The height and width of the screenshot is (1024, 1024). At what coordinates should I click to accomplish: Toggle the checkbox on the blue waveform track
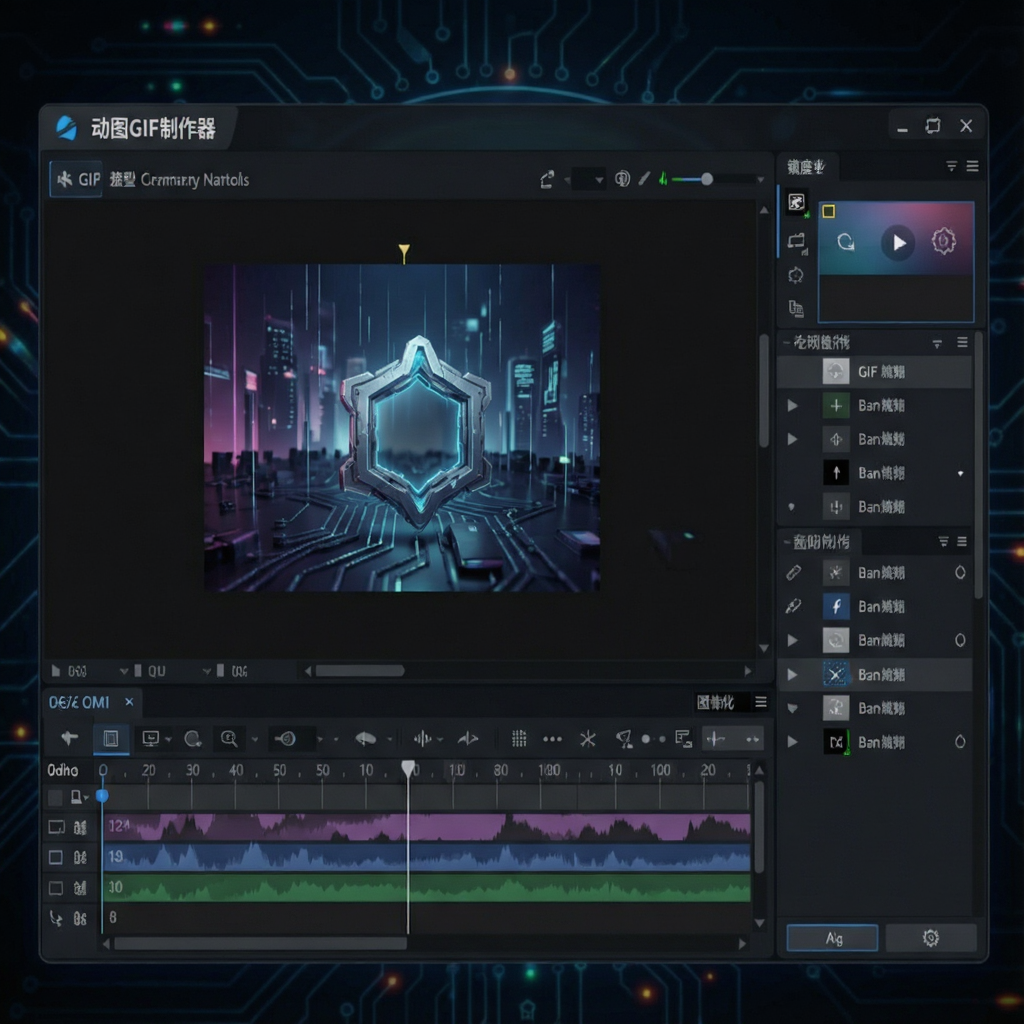[56, 857]
